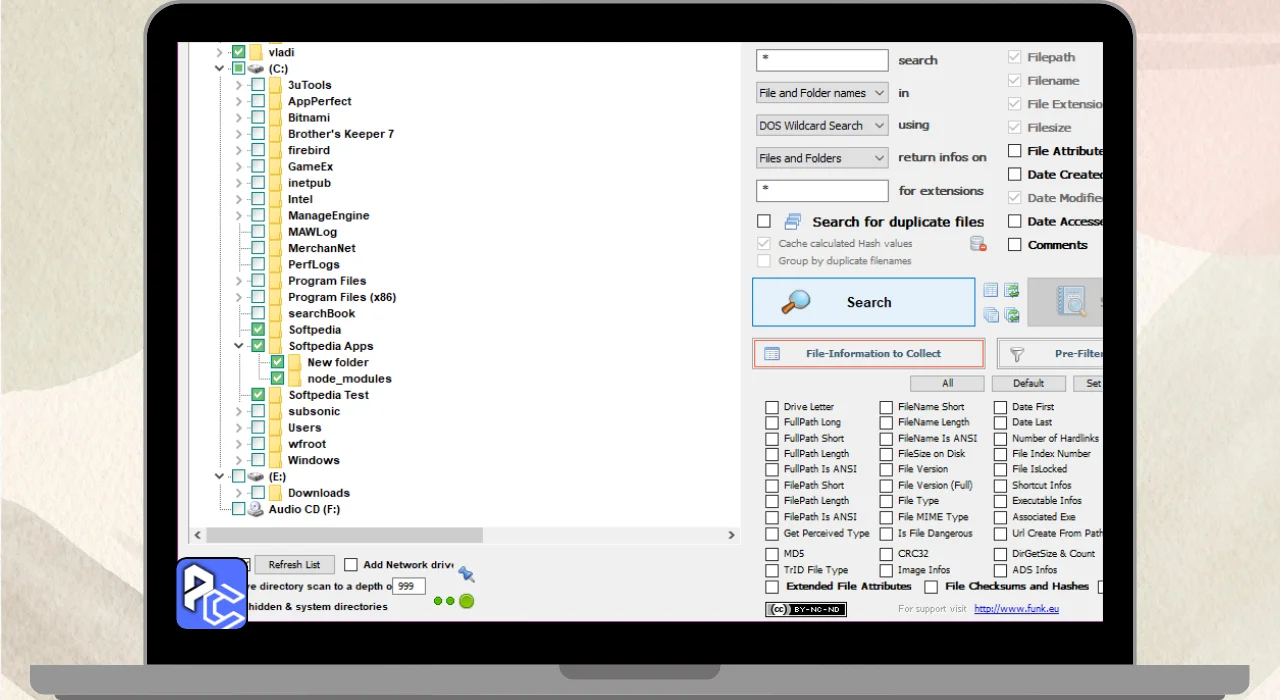The image size is (1280, 700).
Task: Click the database clear-cache icon
Action: (978, 243)
